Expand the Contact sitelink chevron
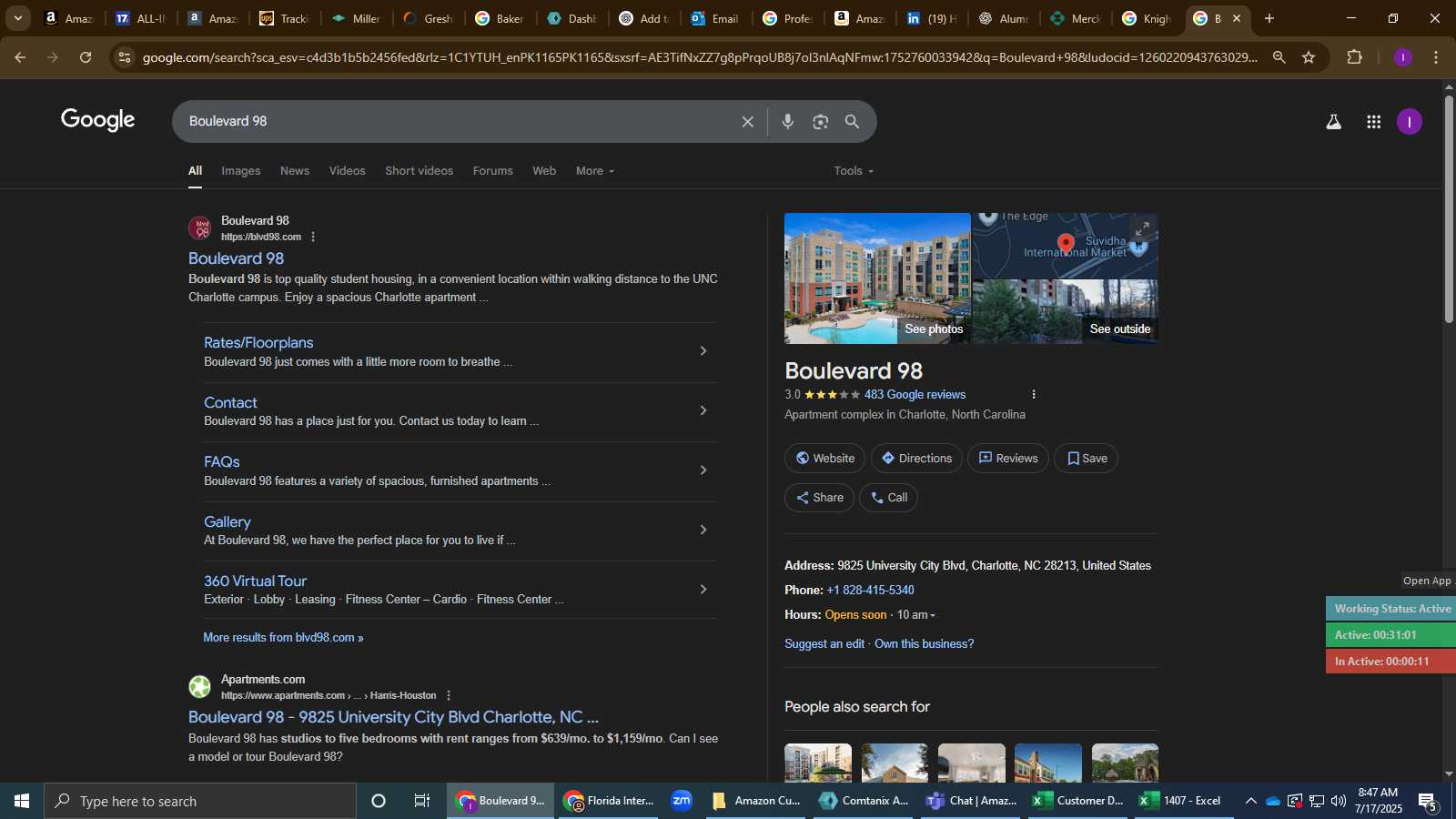 [703, 410]
